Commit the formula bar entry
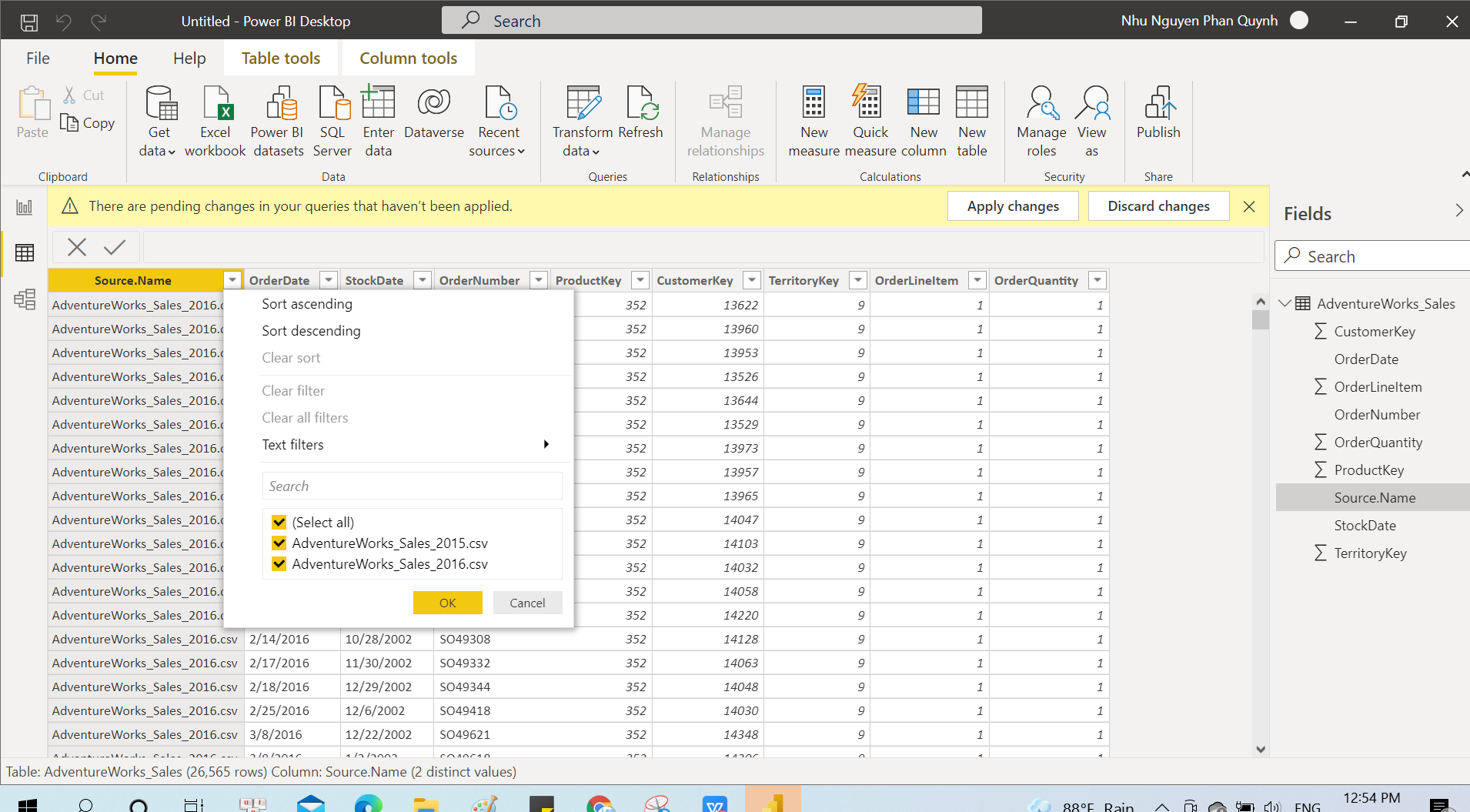Screen dimensions: 1470x812 tap(115, 247)
